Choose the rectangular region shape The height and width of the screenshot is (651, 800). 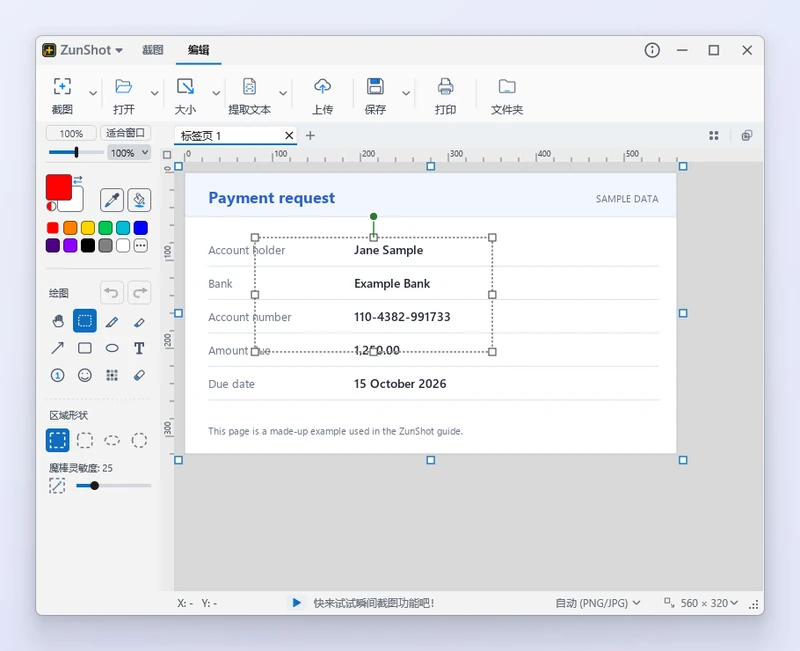click(x=58, y=440)
